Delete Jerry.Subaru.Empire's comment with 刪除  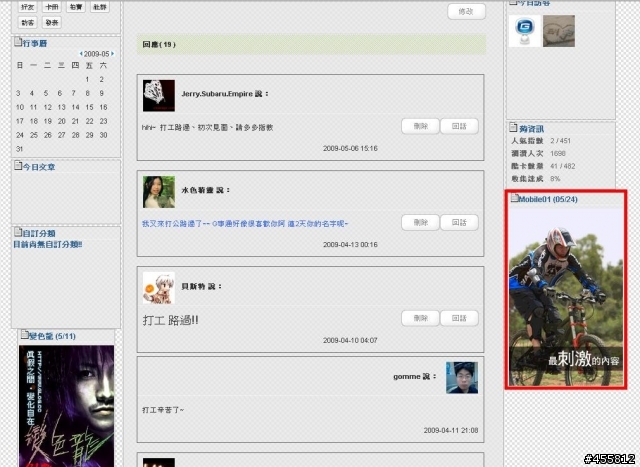[x=420, y=126]
